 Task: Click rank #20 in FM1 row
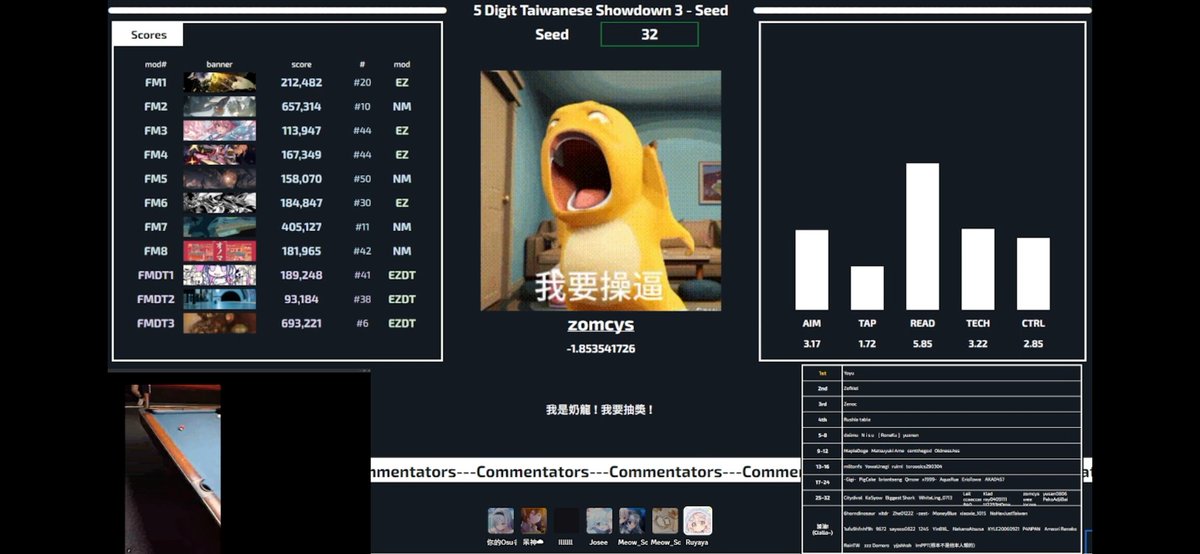(x=362, y=83)
